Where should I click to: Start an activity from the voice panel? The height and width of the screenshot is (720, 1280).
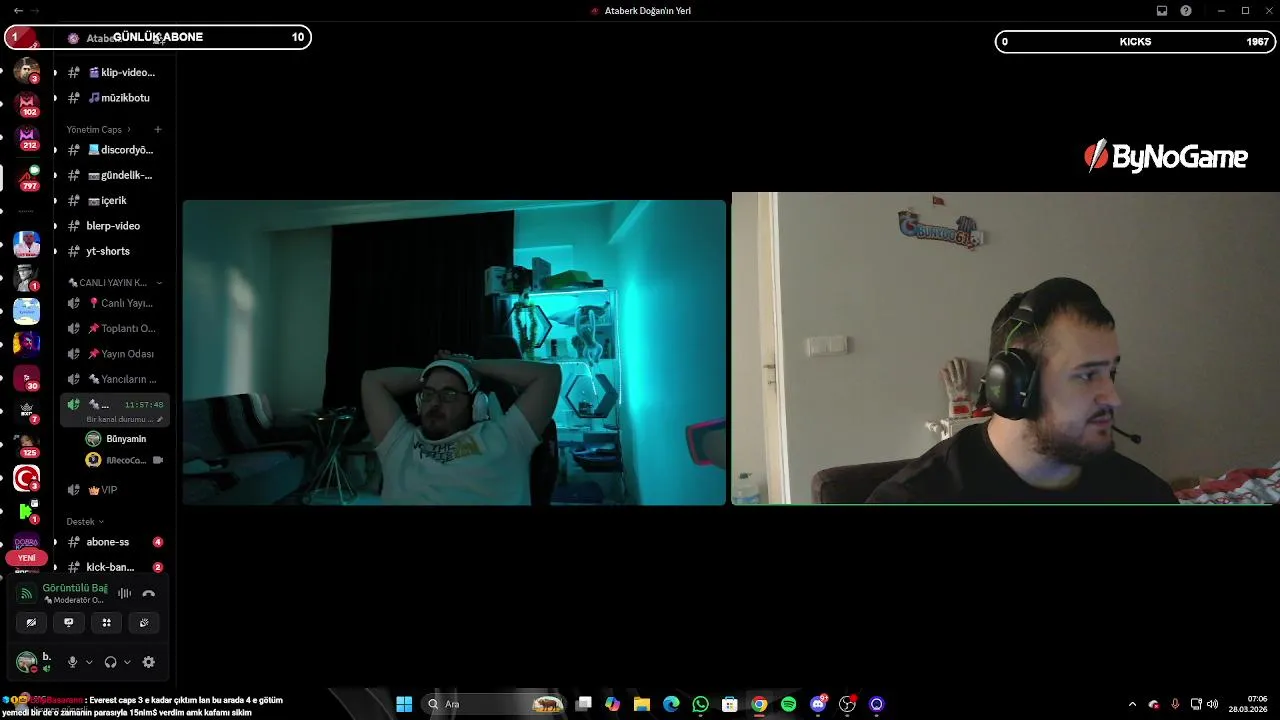tap(106, 622)
